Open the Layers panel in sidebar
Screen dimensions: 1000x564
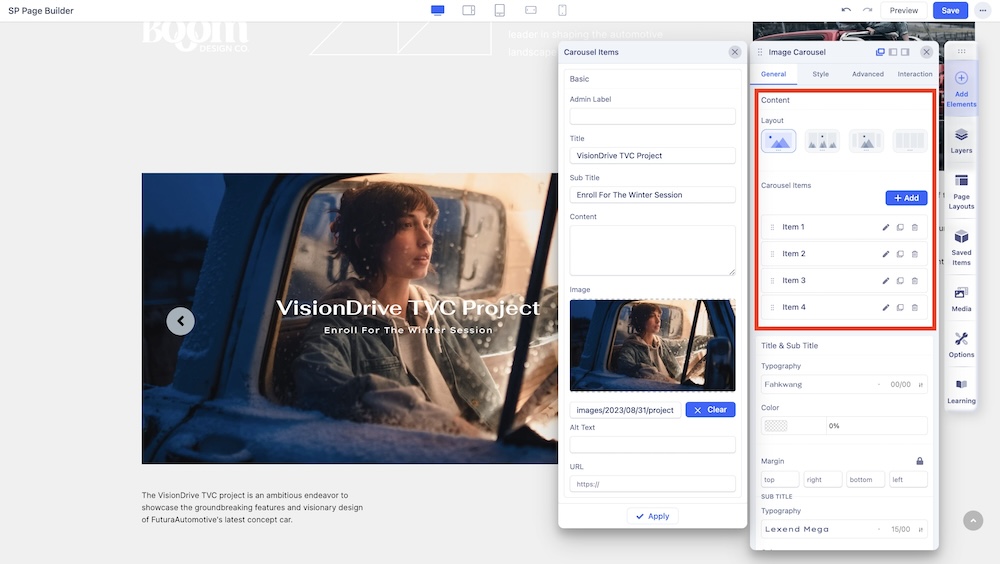[961, 140]
